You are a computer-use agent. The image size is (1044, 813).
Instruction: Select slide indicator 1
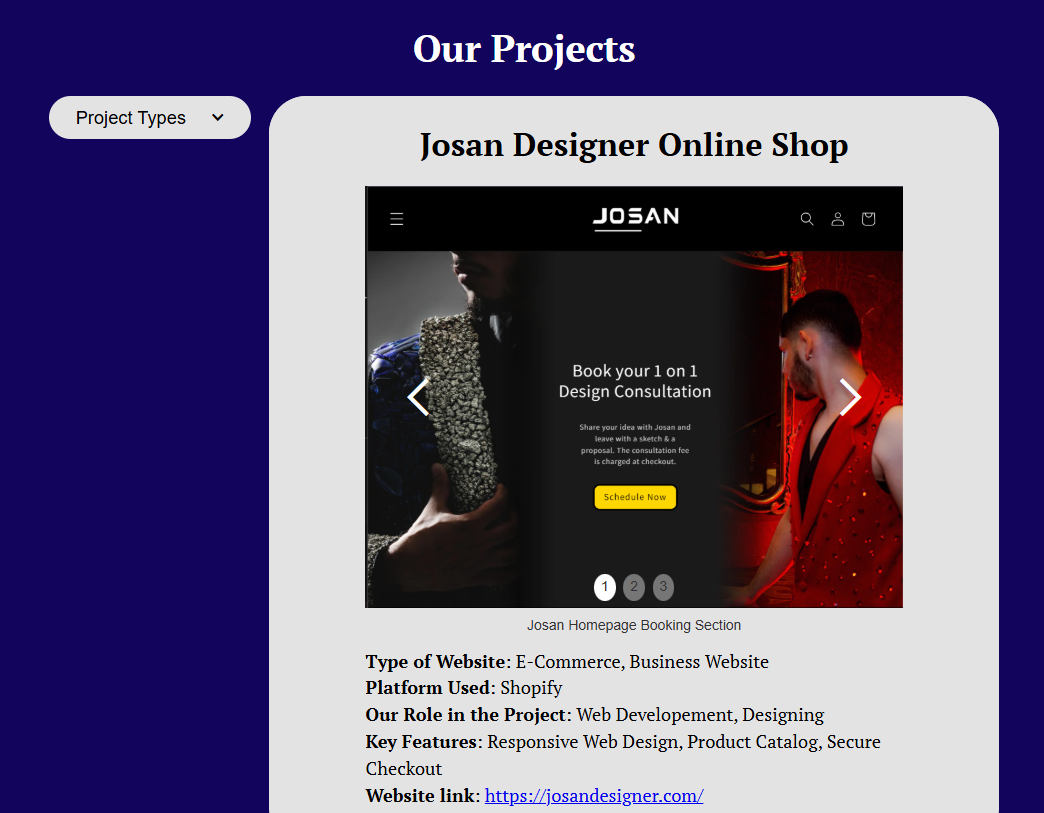click(x=605, y=587)
